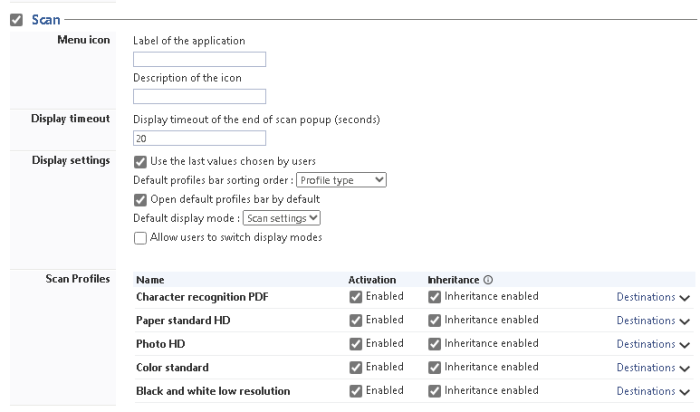Click the Description of the icon field

click(x=199, y=96)
